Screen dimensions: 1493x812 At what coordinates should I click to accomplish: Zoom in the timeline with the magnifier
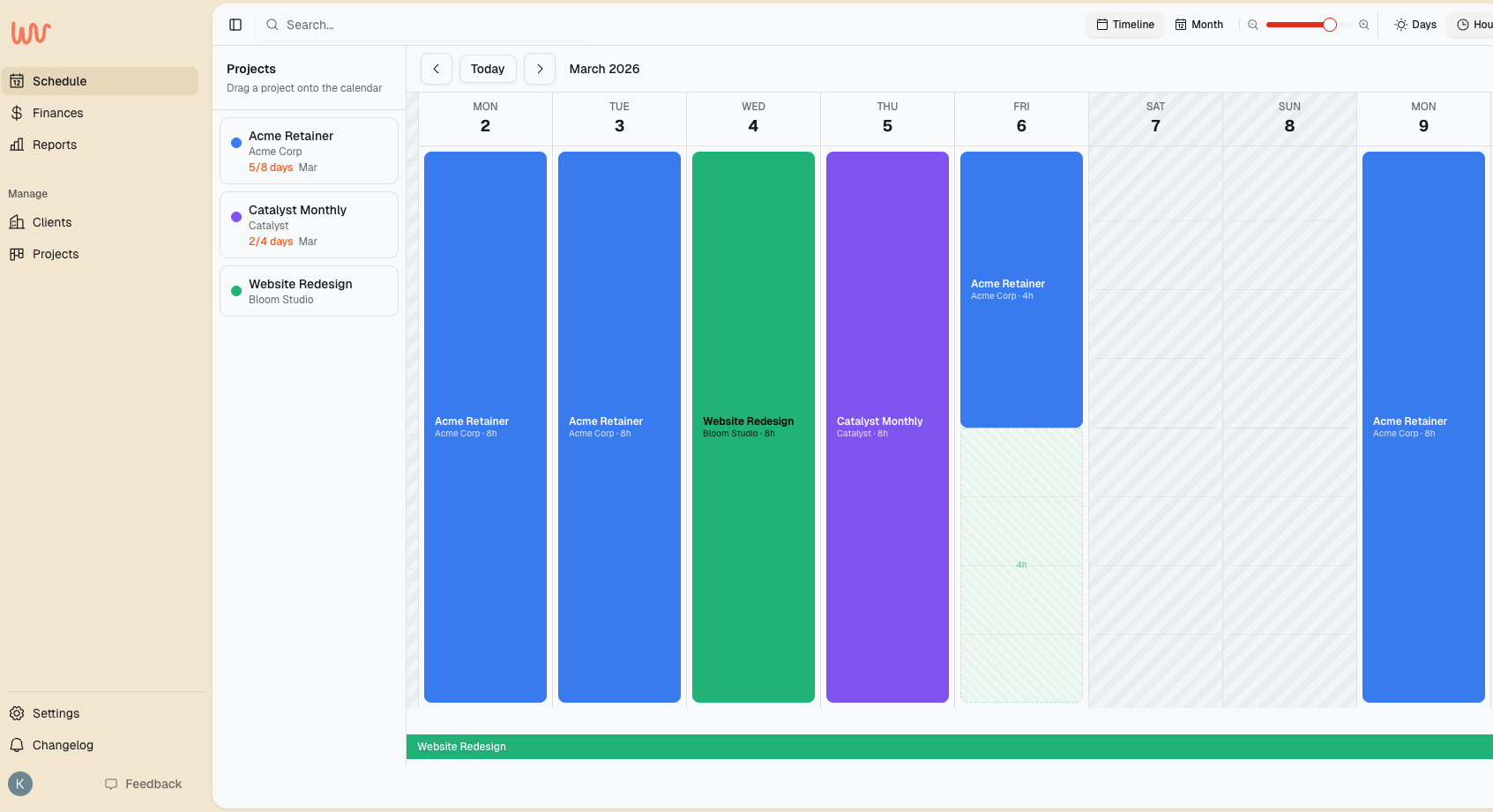click(x=1364, y=25)
